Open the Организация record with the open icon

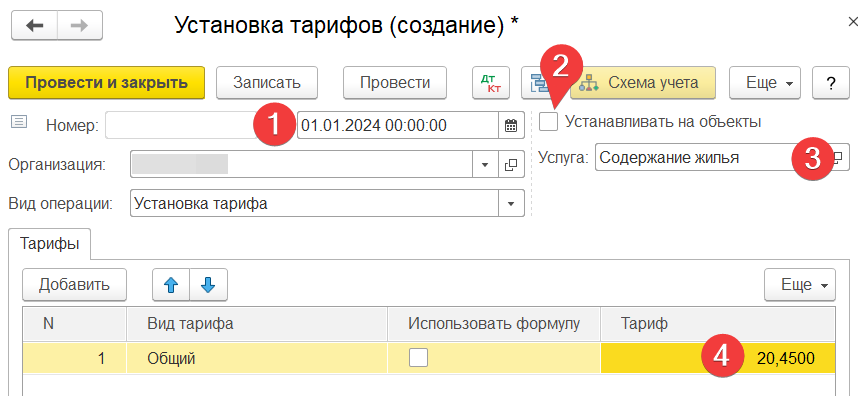tap(511, 165)
